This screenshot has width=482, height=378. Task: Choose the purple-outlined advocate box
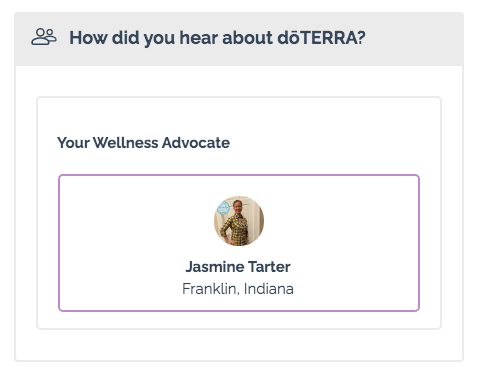[x=239, y=243]
